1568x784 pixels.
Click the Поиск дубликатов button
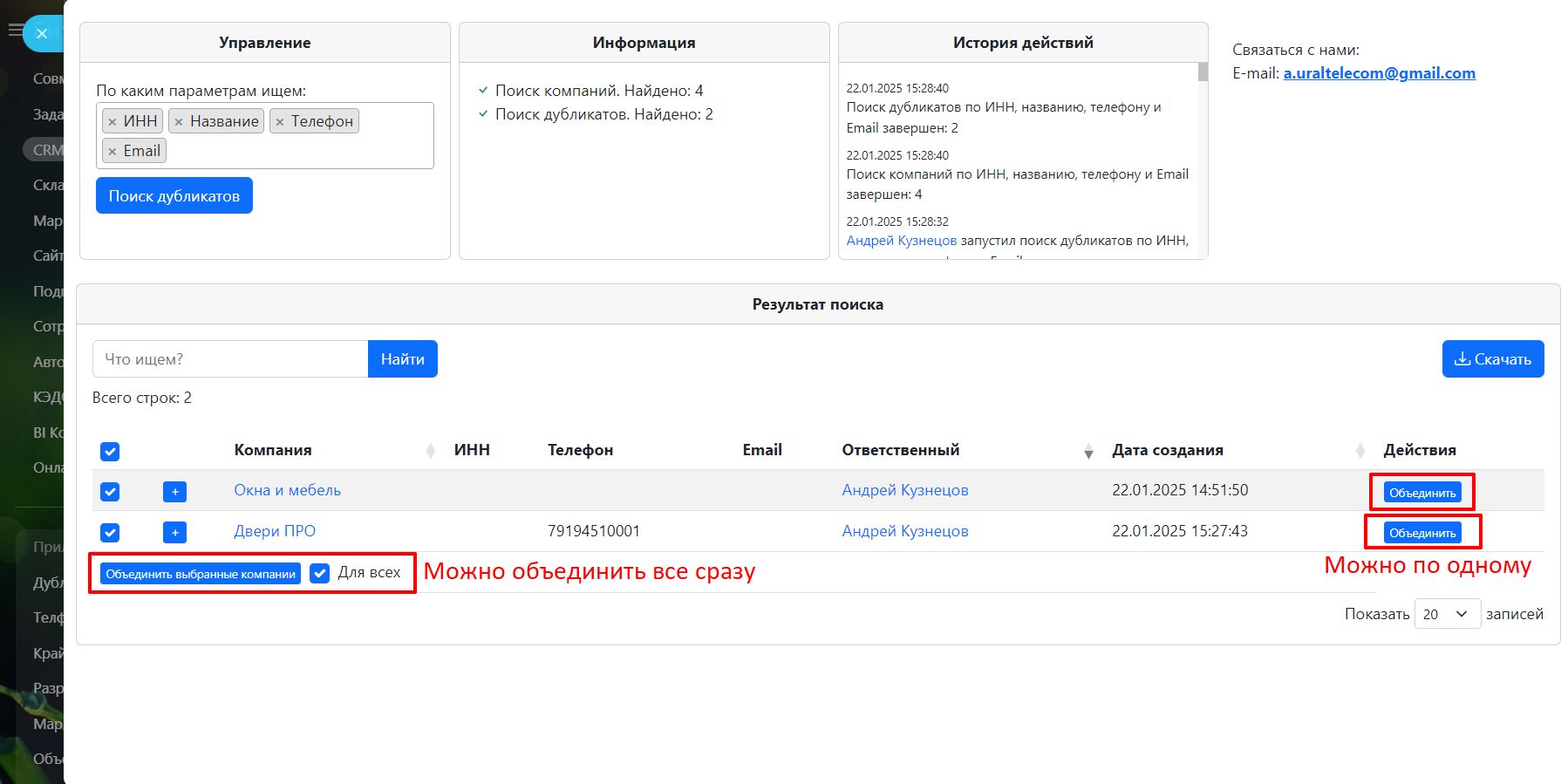point(174,196)
